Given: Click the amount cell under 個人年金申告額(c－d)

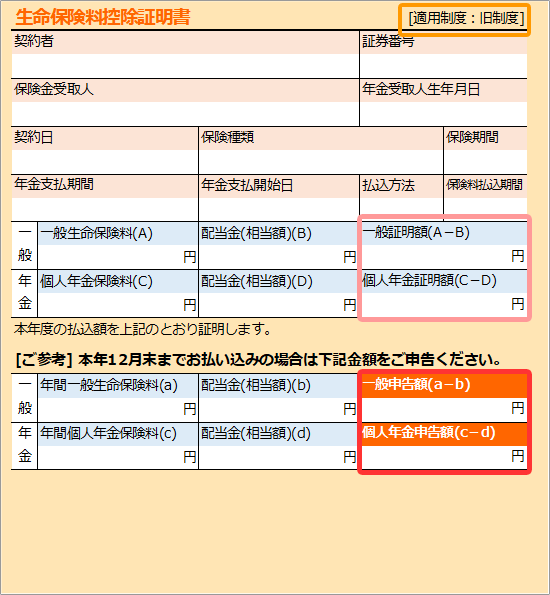Looking at the screenshot, I should (x=444, y=457).
